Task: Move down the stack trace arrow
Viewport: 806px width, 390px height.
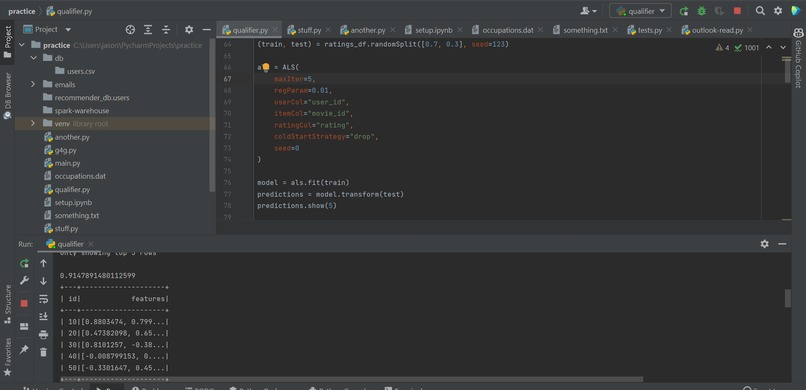Action: click(x=43, y=281)
